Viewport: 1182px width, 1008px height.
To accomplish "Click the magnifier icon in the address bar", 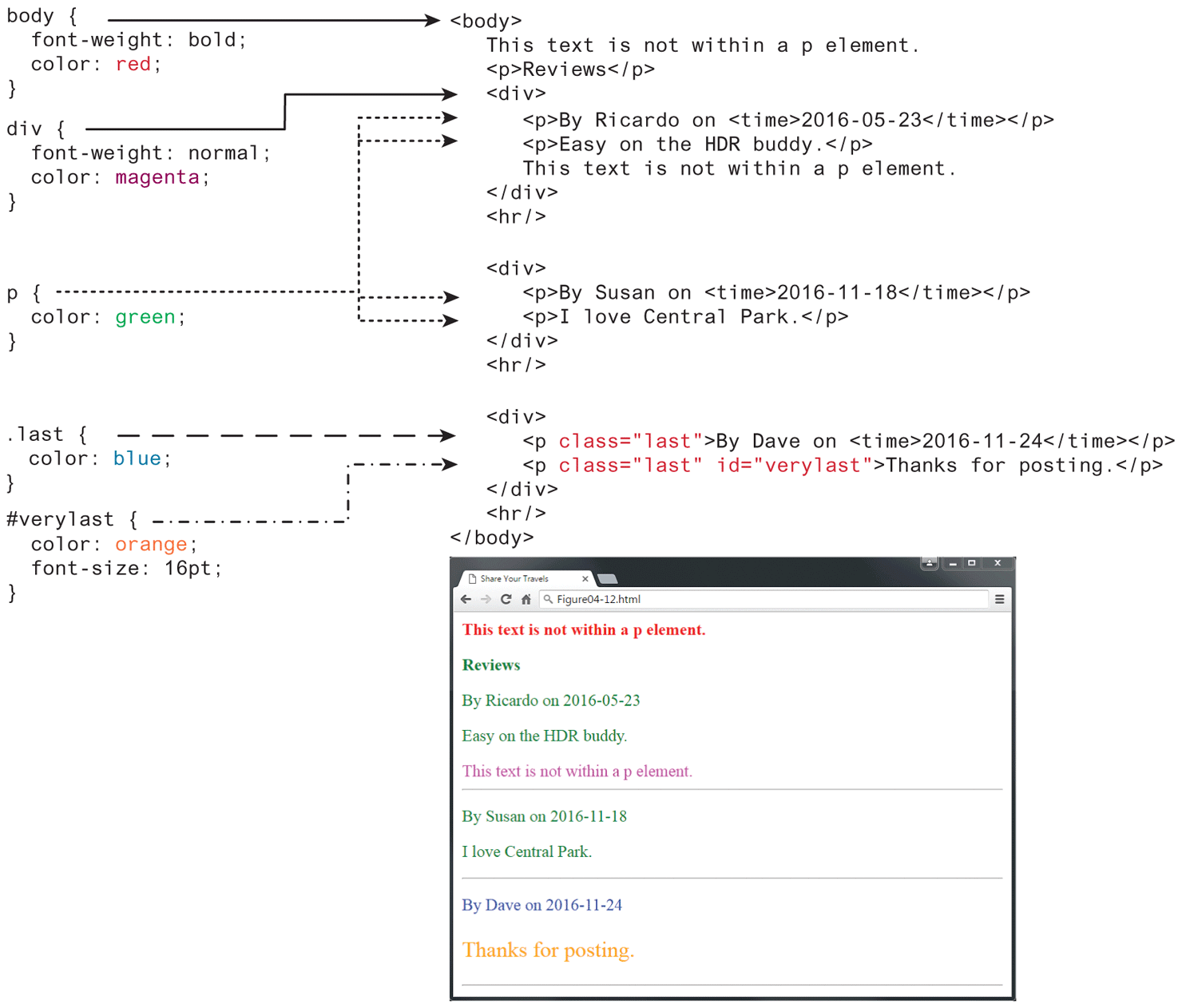I will click(x=548, y=599).
